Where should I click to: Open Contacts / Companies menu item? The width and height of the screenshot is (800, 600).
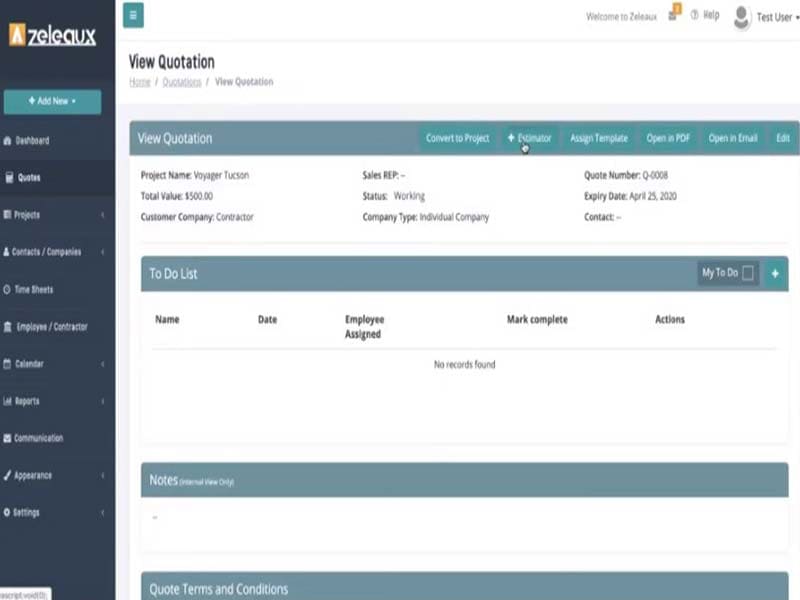coord(46,252)
